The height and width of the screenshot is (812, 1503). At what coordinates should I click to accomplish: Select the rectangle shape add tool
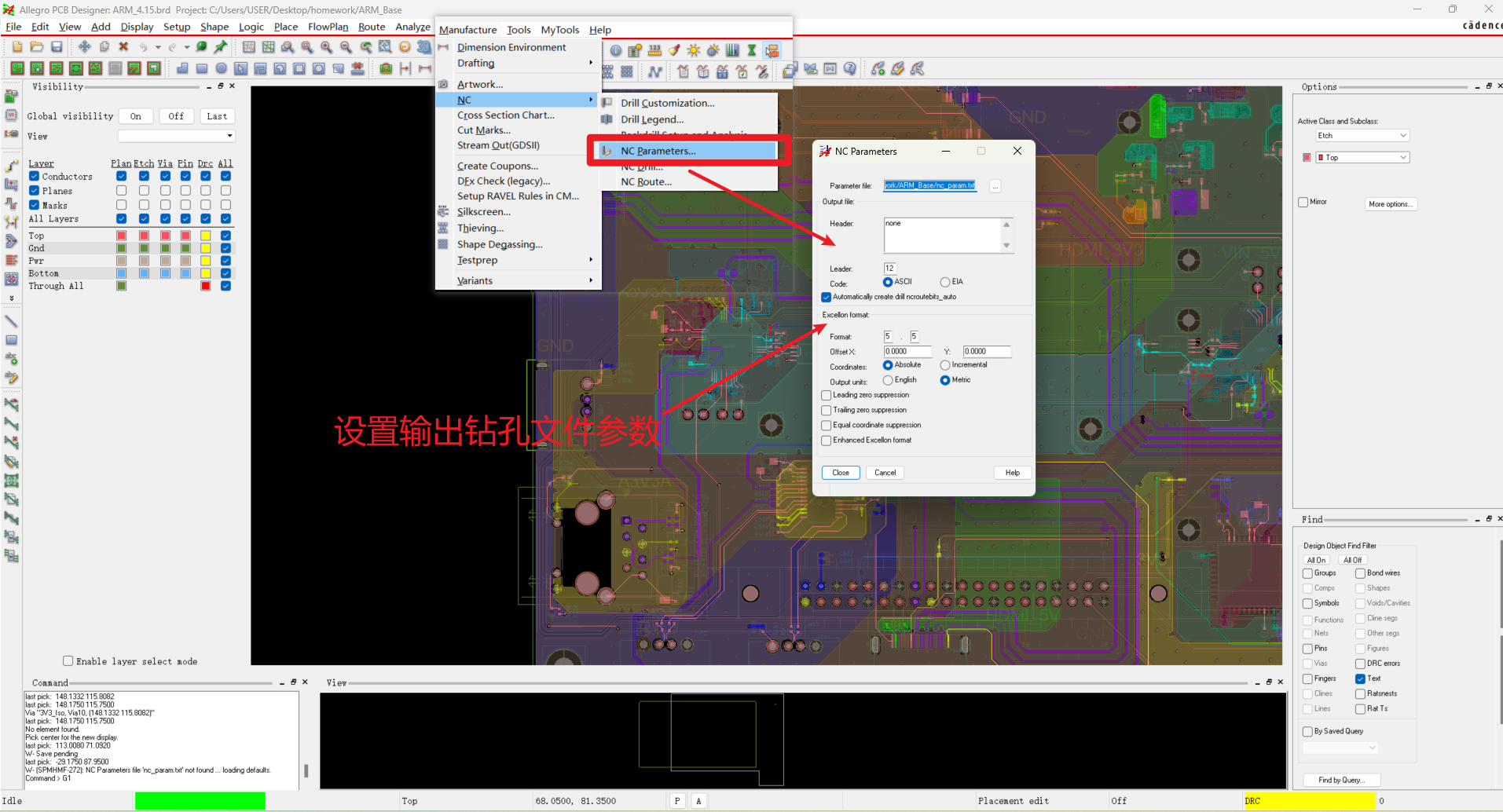tap(202, 68)
